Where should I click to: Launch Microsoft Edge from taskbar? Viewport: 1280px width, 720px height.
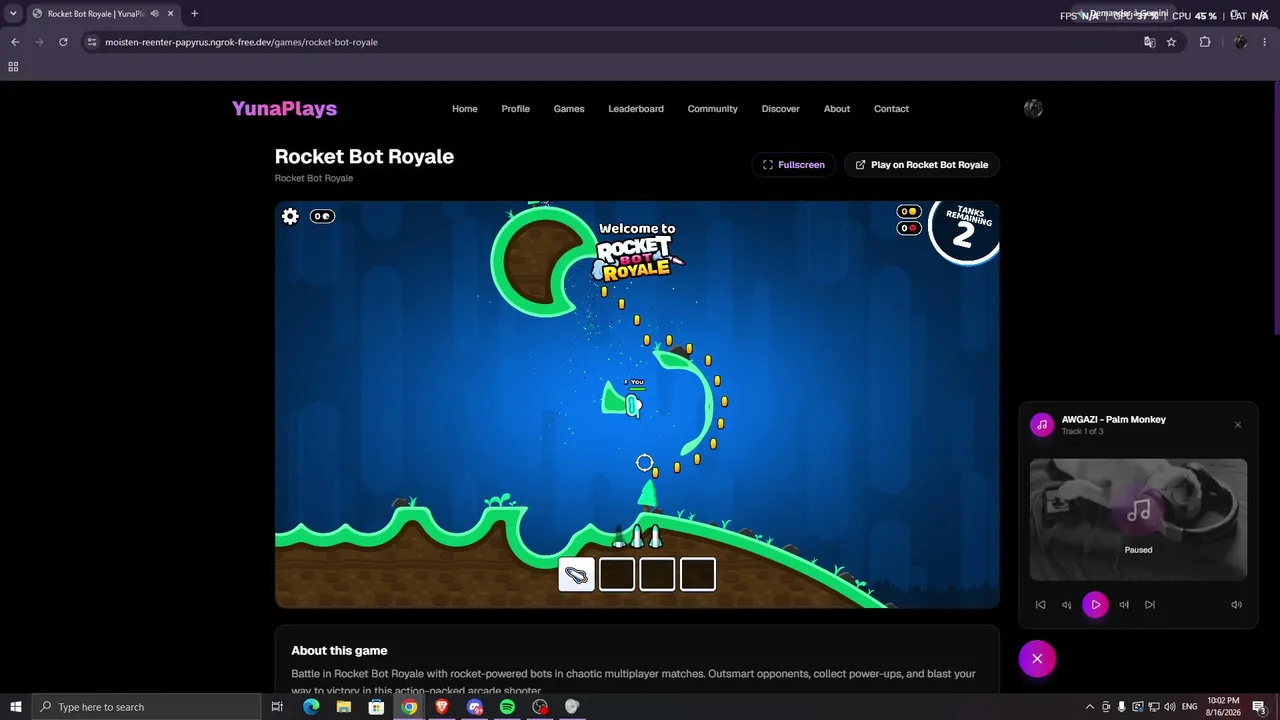(311, 707)
